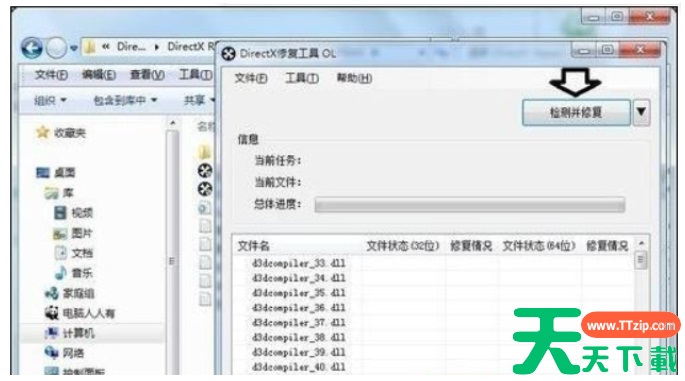Click first DirectX repair executable icon in file list
Image resolution: width=685 pixels, height=381 pixels.
pos(205,170)
